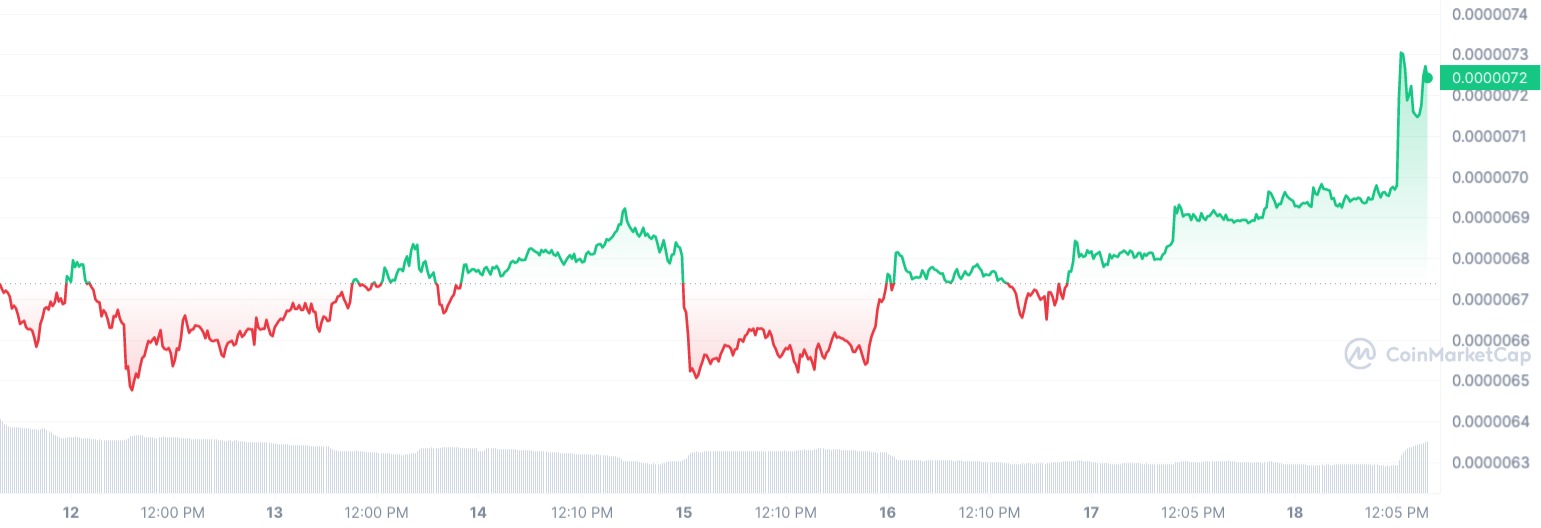This screenshot has width=1541, height=528.
Task: Click date marker 12 on the time axis
Action: point(70,513)
